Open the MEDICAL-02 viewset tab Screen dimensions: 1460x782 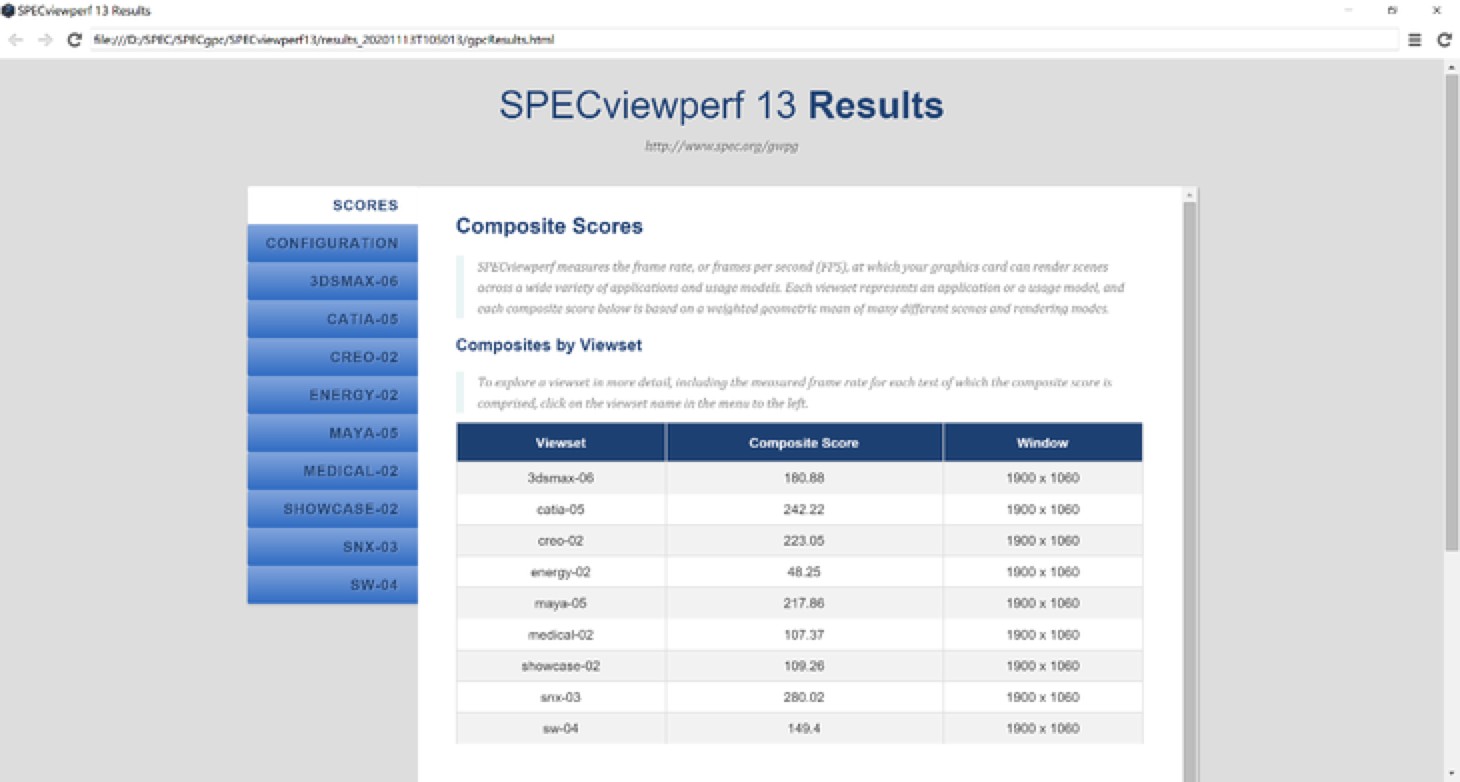pyautogui.click(x=333, y=471)
